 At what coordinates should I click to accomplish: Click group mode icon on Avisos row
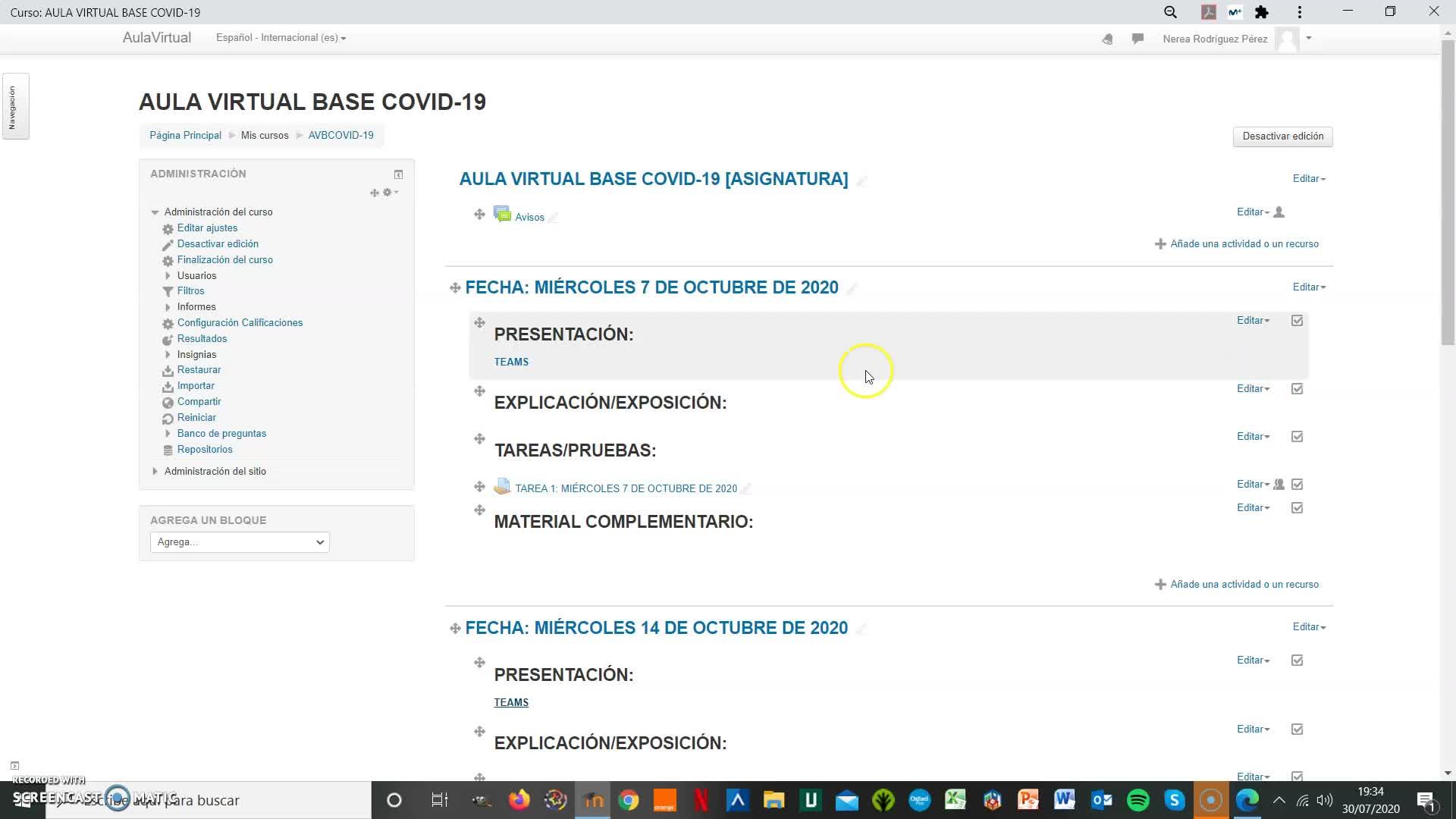1279,212
